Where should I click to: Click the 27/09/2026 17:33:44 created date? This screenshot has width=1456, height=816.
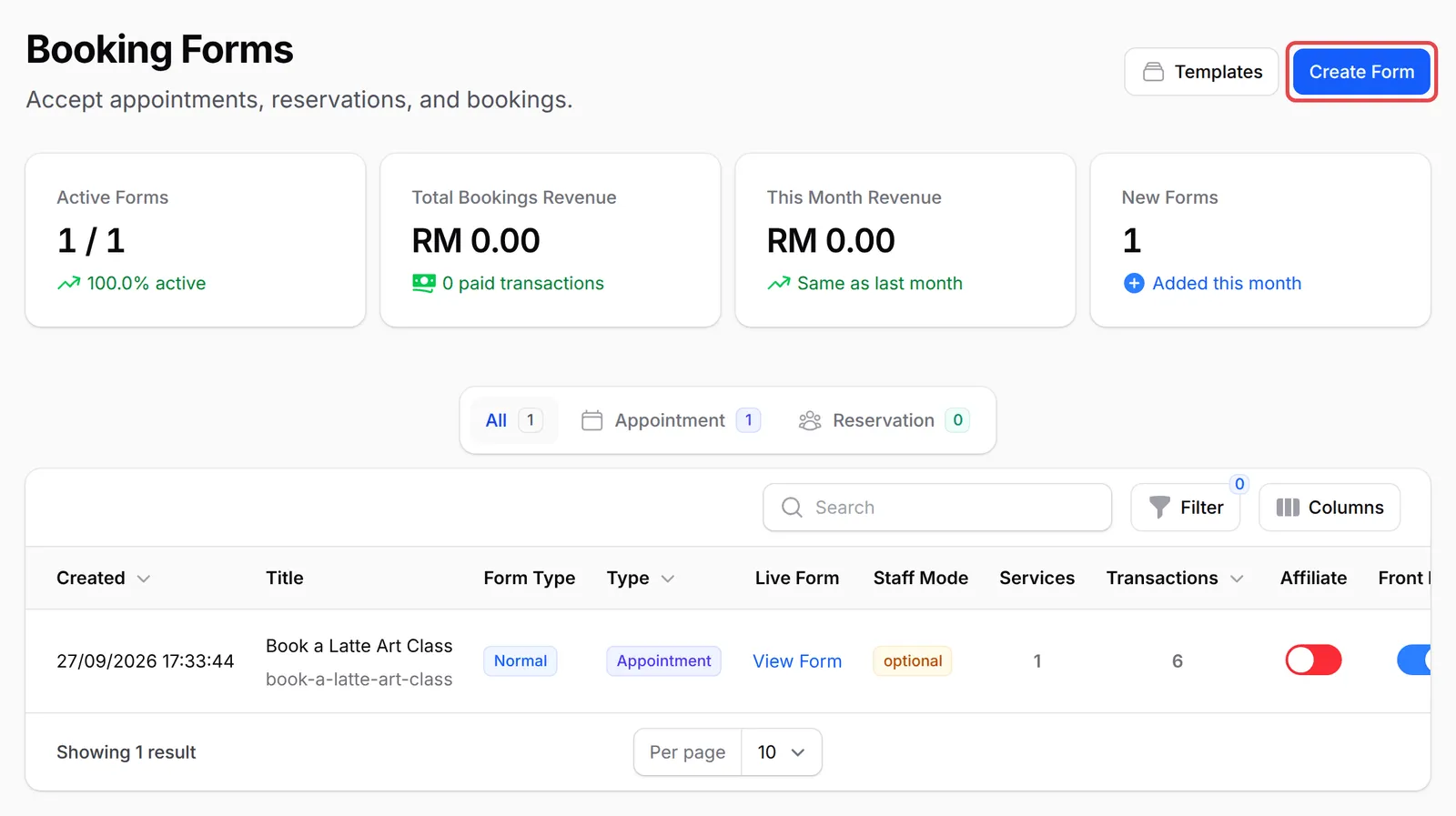(x=146, y=661)
